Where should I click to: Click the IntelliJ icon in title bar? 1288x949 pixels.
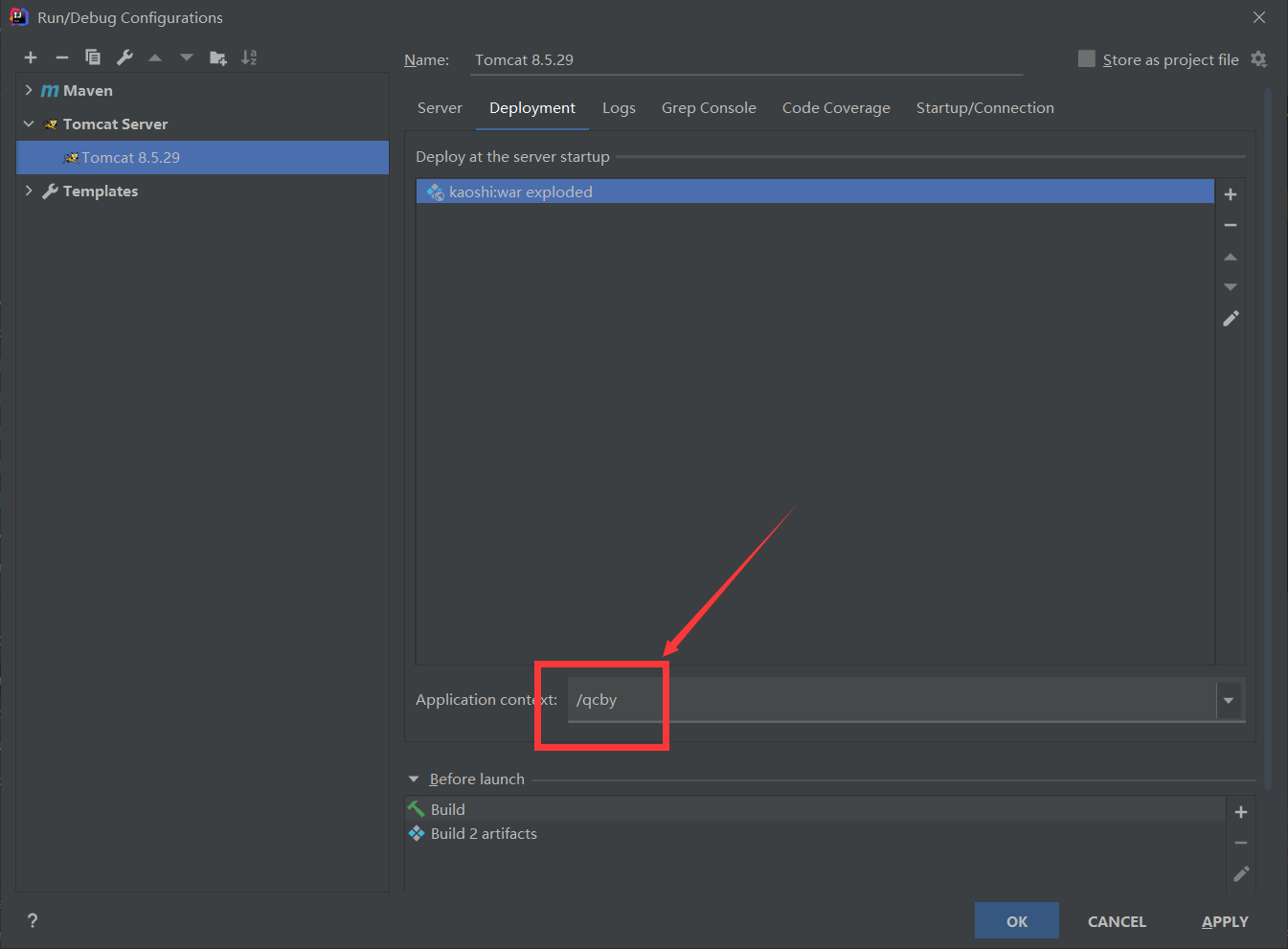click(x=18, y=16)
